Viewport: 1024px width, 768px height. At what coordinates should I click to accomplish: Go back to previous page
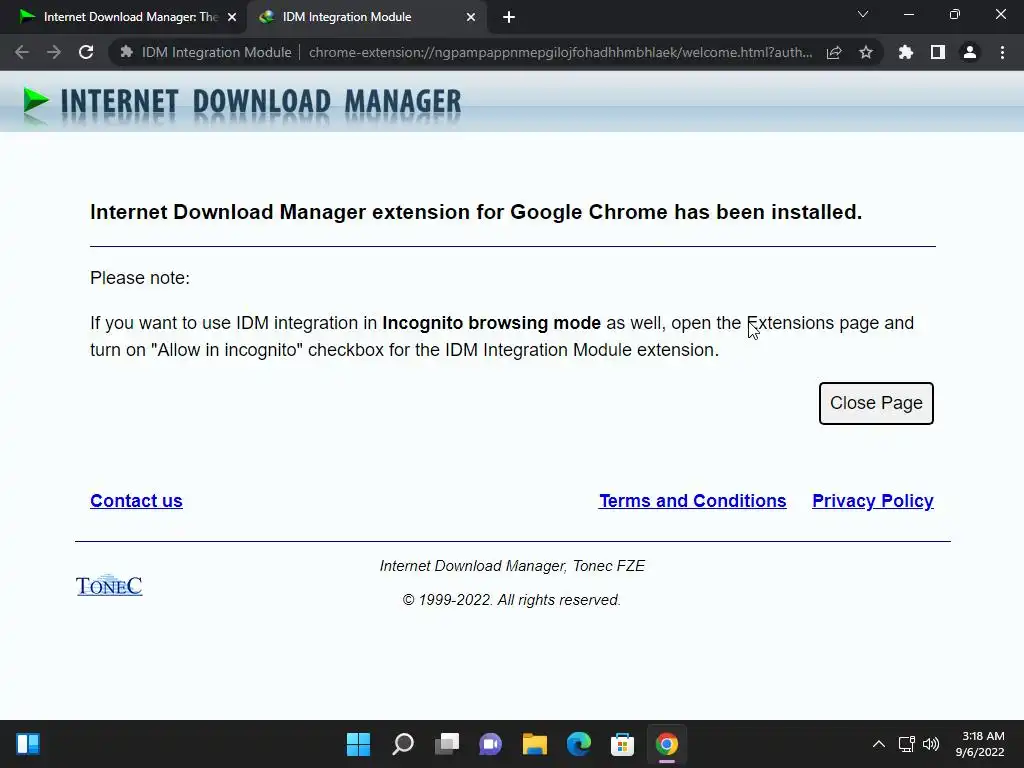pos(22,52)
